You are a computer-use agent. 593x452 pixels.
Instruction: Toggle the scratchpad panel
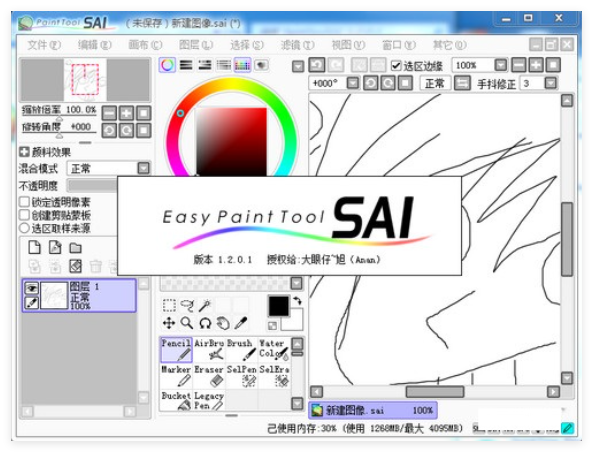261,65
